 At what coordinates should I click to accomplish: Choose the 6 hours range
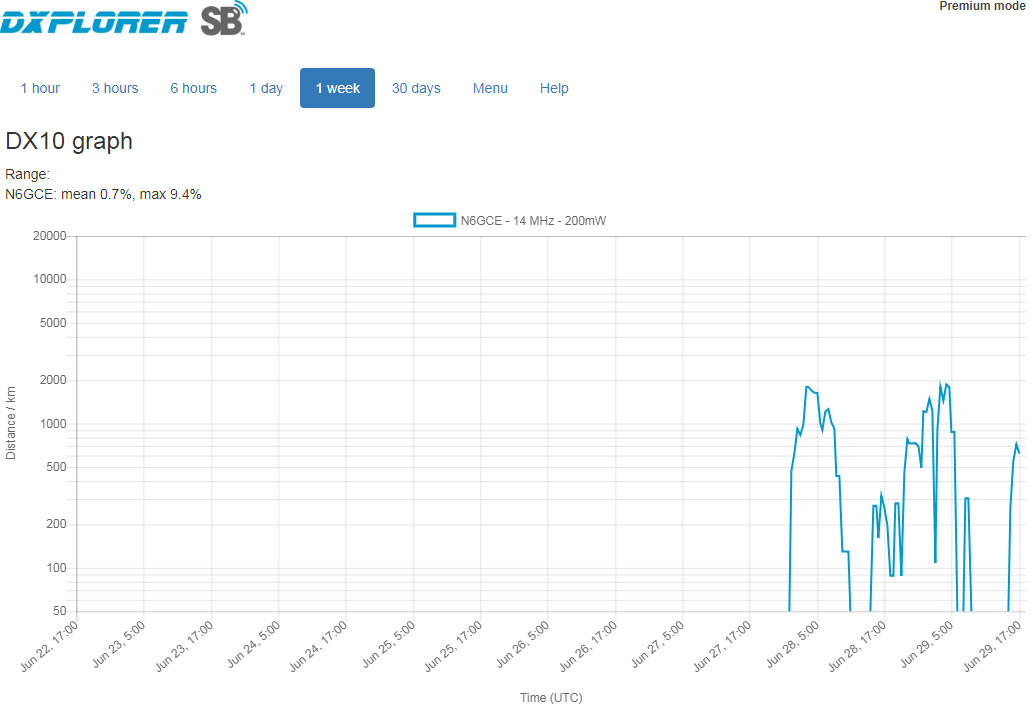click(x=193, y=88)
